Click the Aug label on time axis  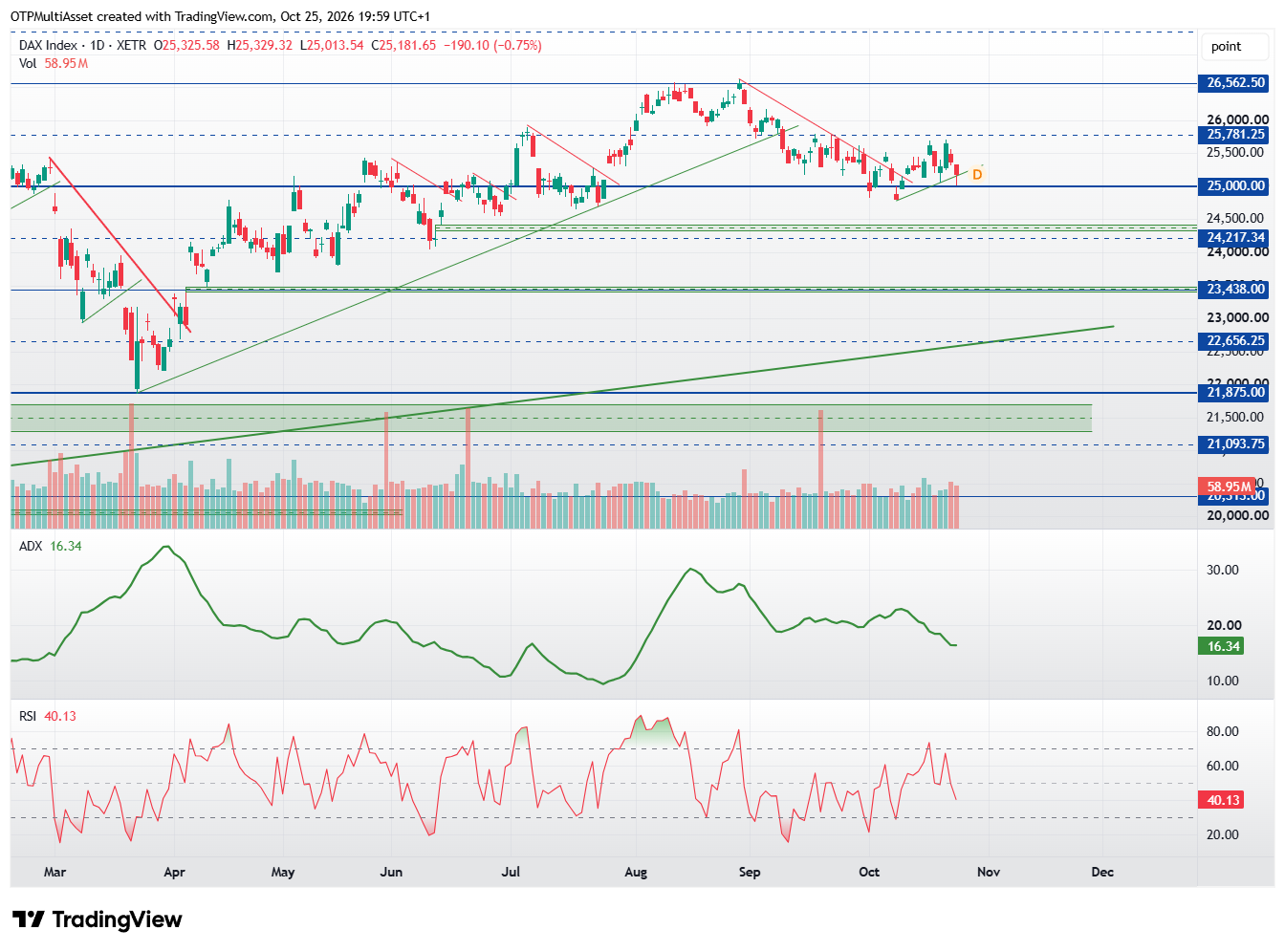[x=636, y=872]
